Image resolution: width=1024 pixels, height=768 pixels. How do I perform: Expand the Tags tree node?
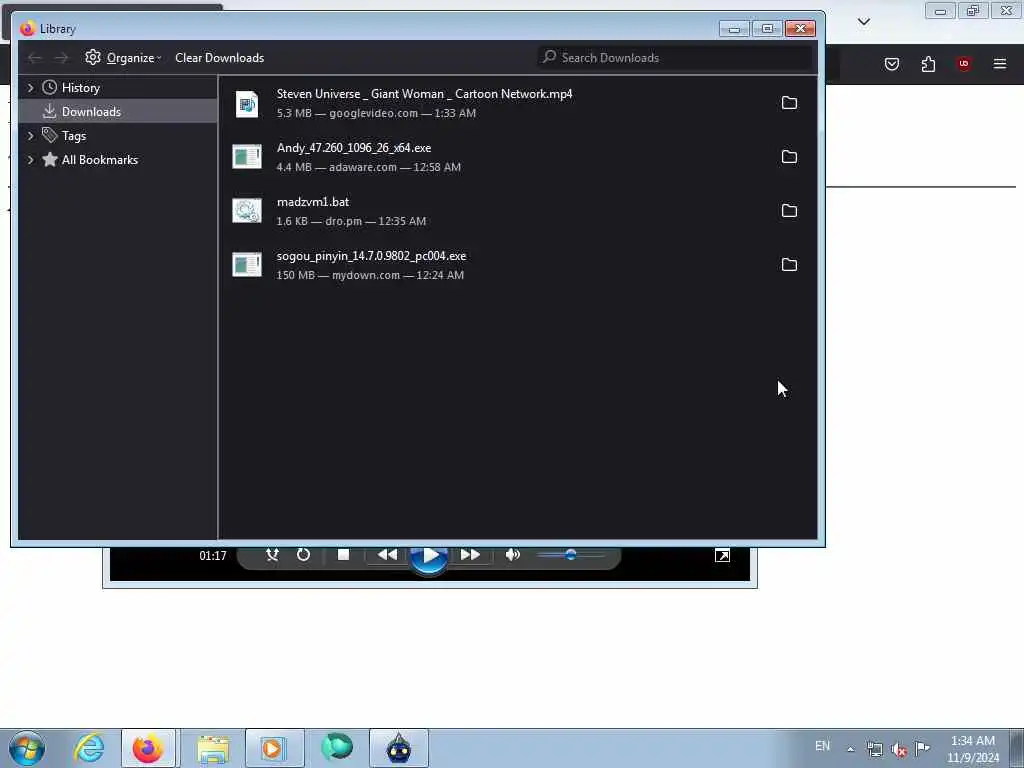[30, 136]
